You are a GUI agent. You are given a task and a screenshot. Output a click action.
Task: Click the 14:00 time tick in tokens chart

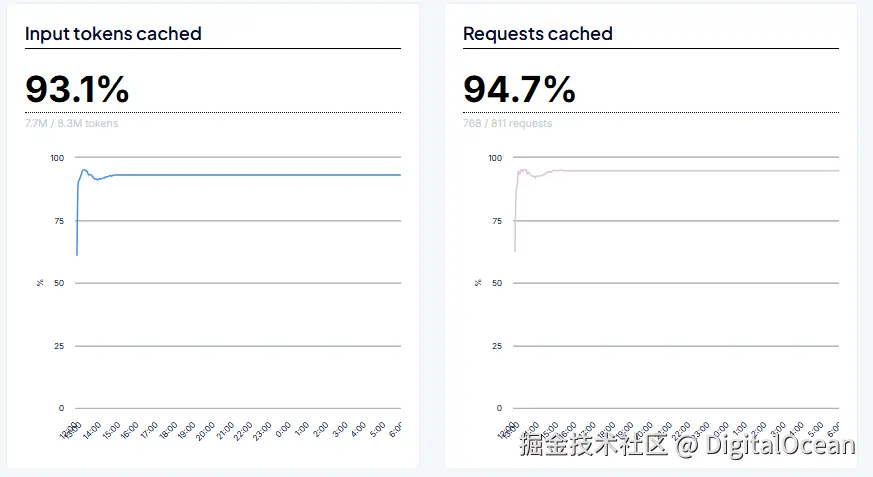point(92,431)
